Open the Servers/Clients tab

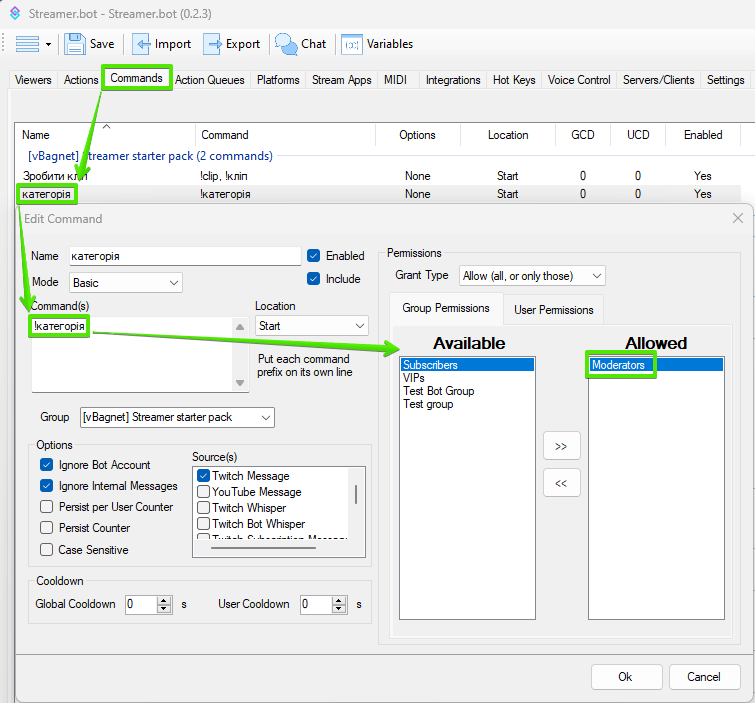pyautogui.click(x=659, y=80)
